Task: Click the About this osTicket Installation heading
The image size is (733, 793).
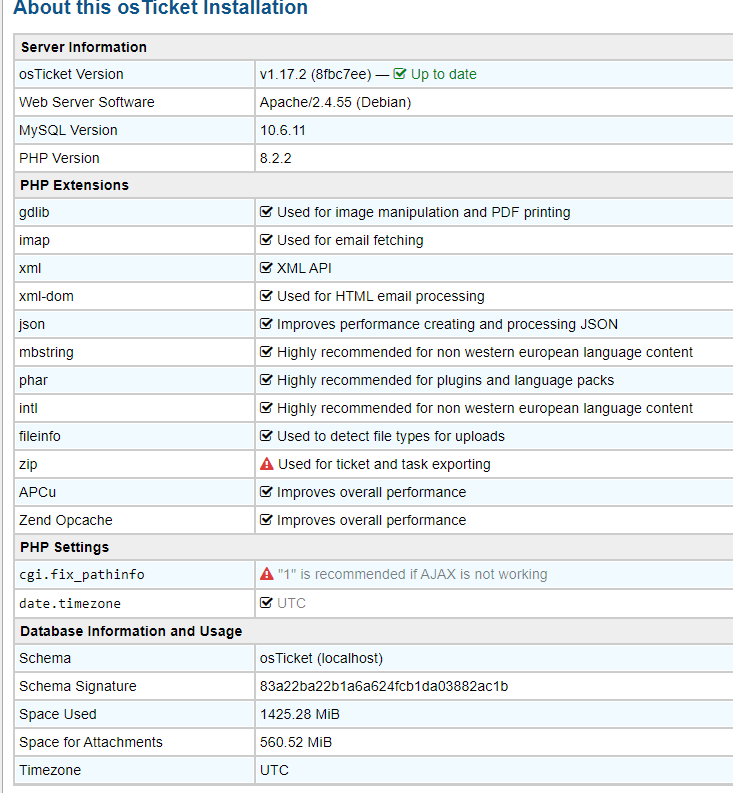Action: (x=160, y=8)
